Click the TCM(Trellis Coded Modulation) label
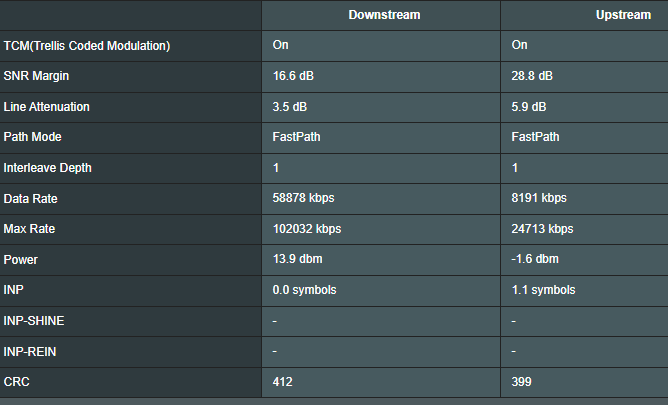The width and height of the screenshot is (668, 405). 87,46
